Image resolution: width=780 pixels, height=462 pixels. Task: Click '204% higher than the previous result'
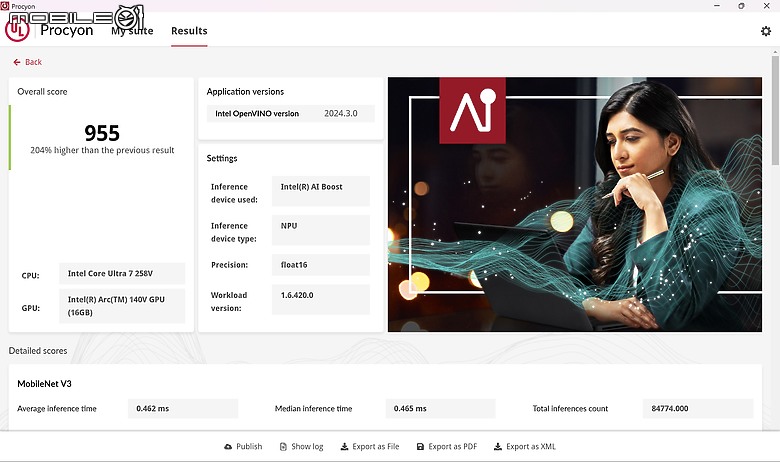pyautogui.click(x=102, y=150)
